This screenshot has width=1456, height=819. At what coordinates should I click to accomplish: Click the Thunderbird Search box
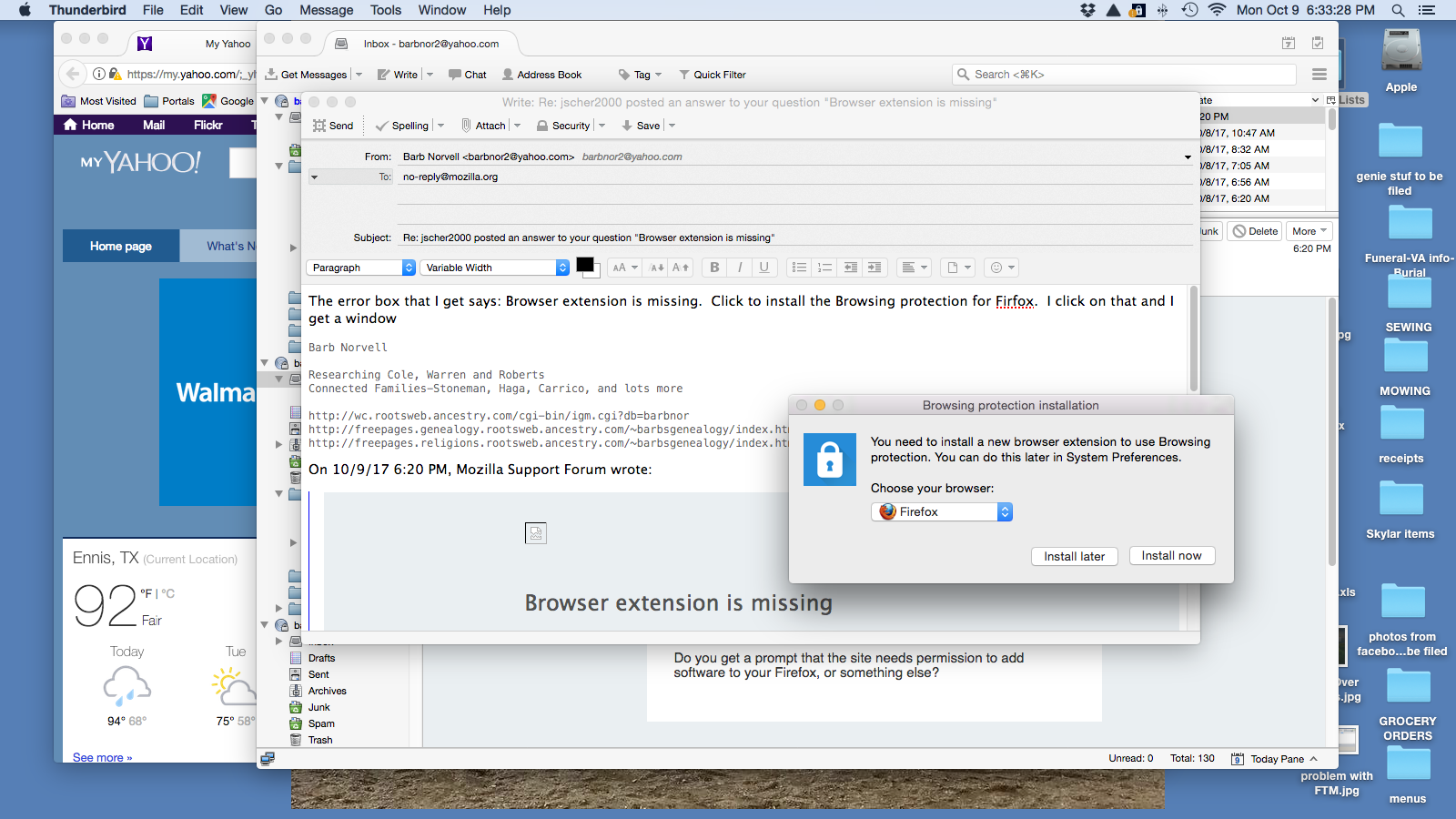[1124, 75]
